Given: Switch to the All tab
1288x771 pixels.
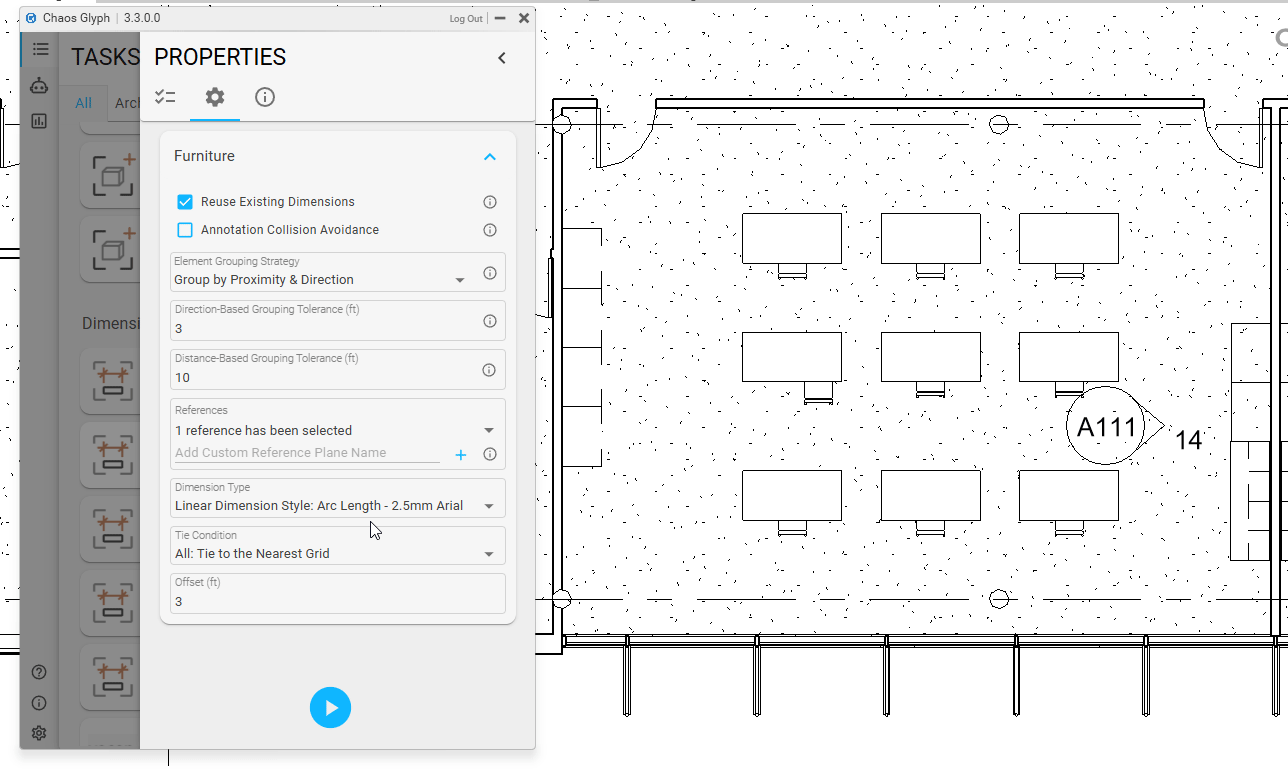Looking at the screenshot, I should 84,102.
